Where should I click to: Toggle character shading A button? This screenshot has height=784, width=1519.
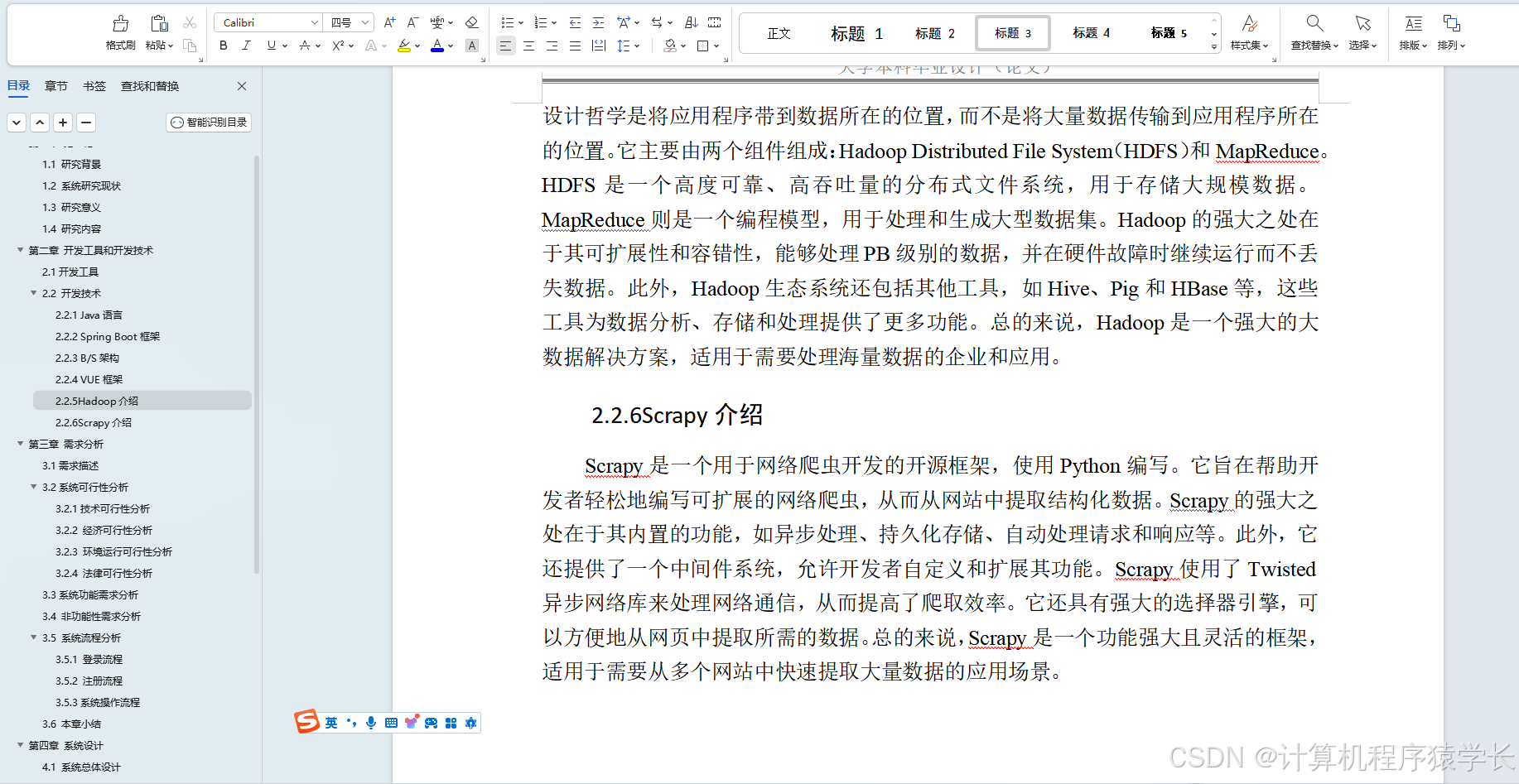coord(472,46)
